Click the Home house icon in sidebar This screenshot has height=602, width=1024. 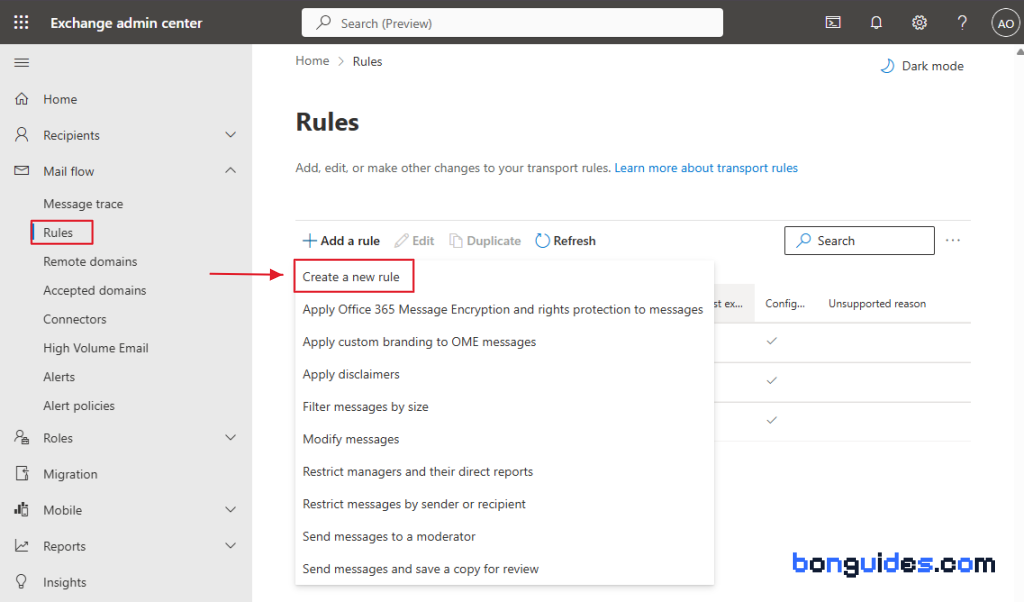22,99
